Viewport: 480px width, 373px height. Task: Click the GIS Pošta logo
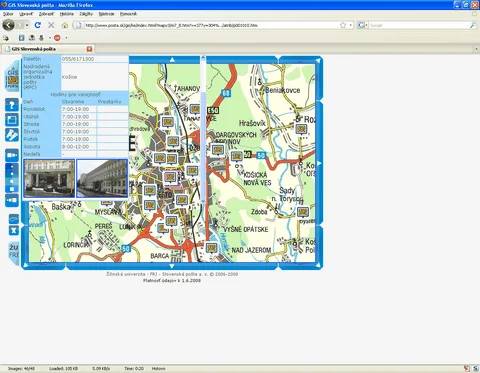click(13, 77)
